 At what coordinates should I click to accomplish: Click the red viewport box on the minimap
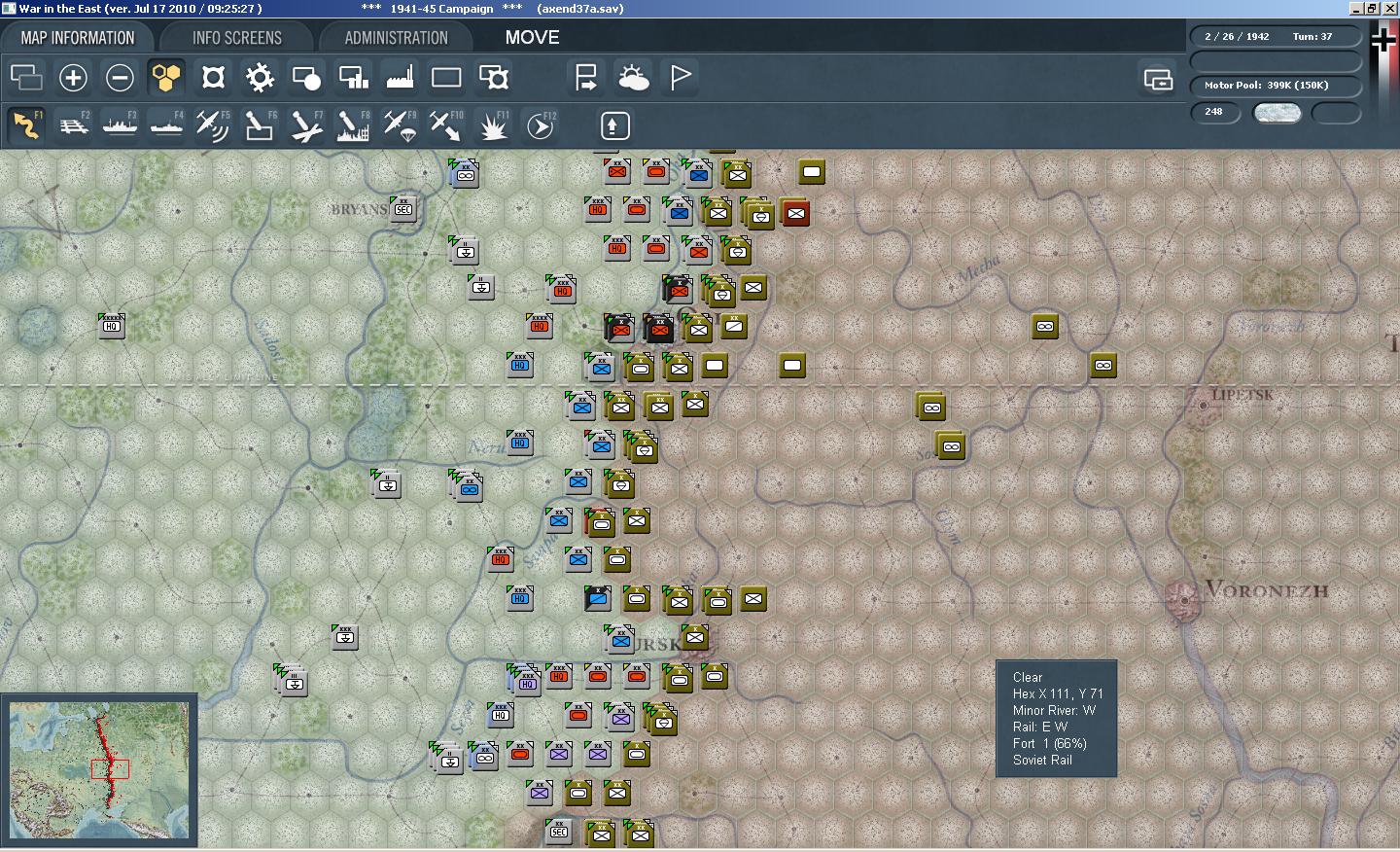110,769
